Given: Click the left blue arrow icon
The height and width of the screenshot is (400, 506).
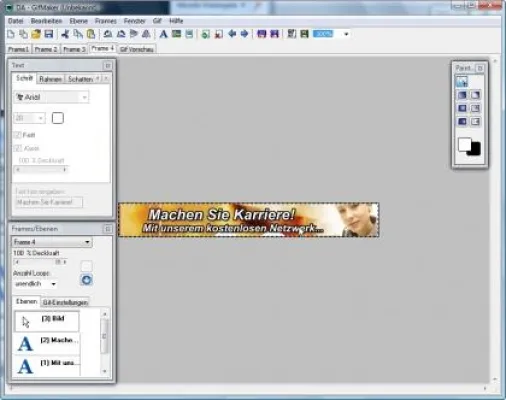Looking at the screenshot, I should [232, 34].
